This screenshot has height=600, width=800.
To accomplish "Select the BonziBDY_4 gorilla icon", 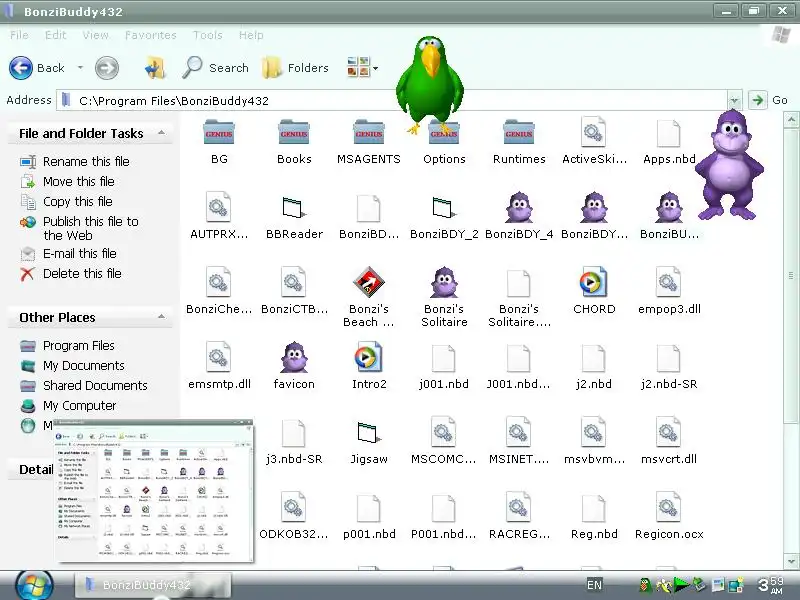I will tap(519, 207).
